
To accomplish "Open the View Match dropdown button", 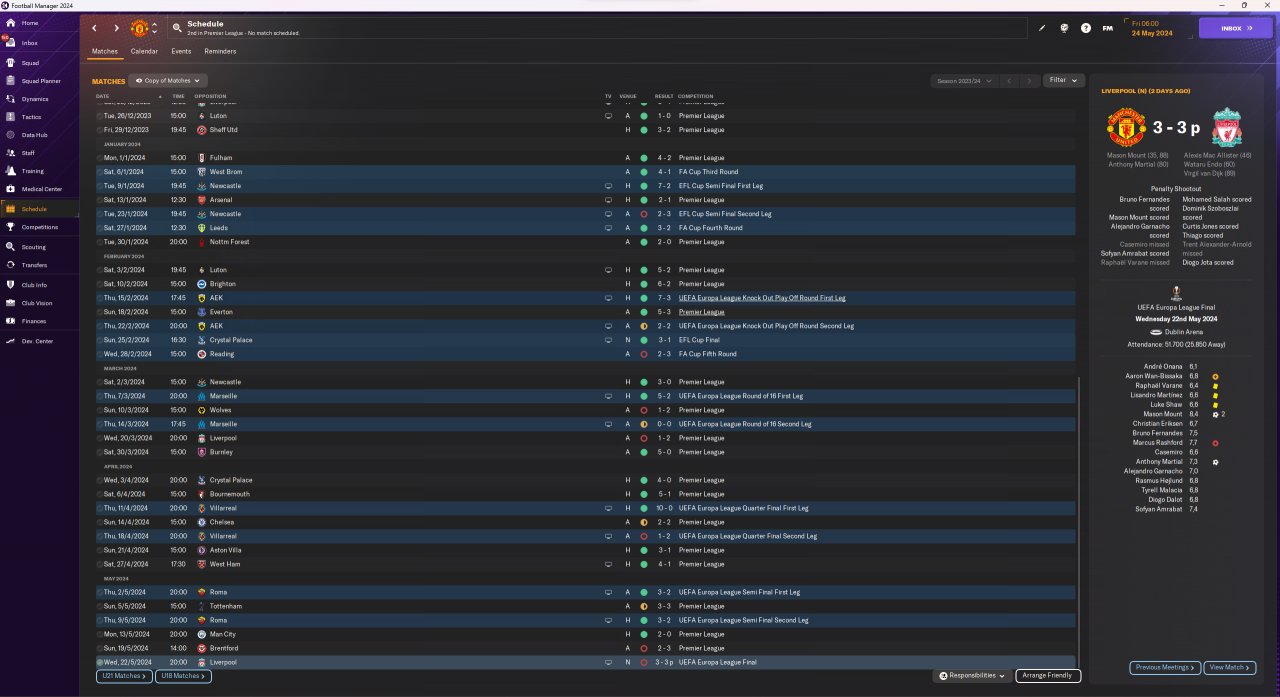I will coord(1230,667).
